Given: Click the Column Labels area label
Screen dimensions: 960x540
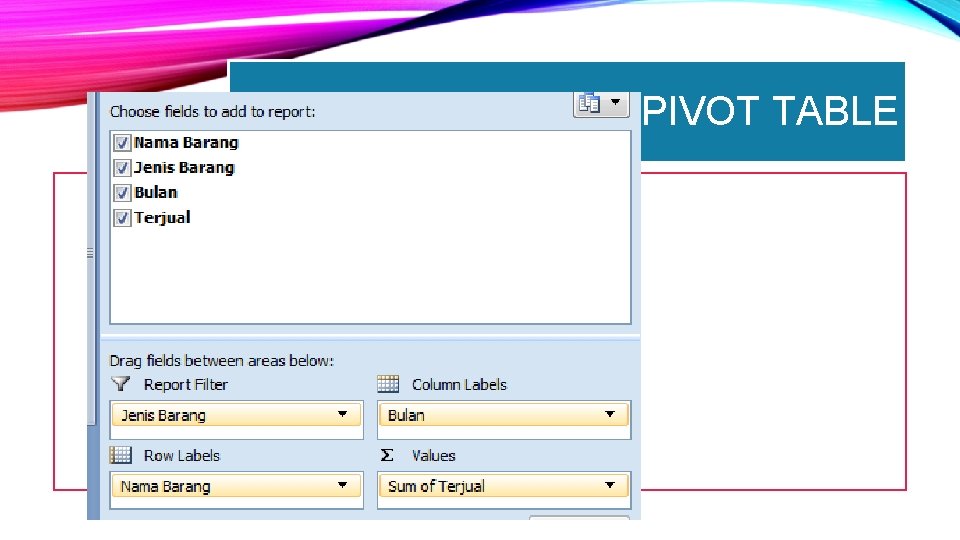Looking at the screenshot, I should tap(459, 384).
